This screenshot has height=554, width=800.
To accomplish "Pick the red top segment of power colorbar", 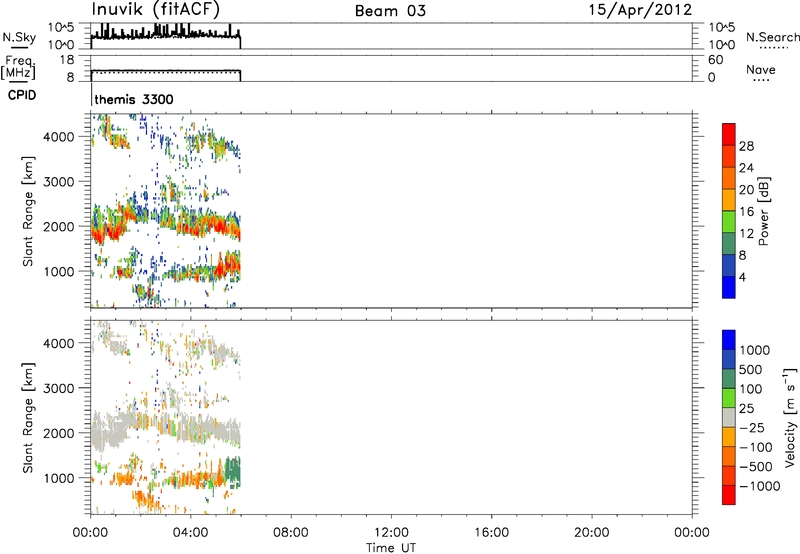I will pyautogui.click(x=729, y=134).
